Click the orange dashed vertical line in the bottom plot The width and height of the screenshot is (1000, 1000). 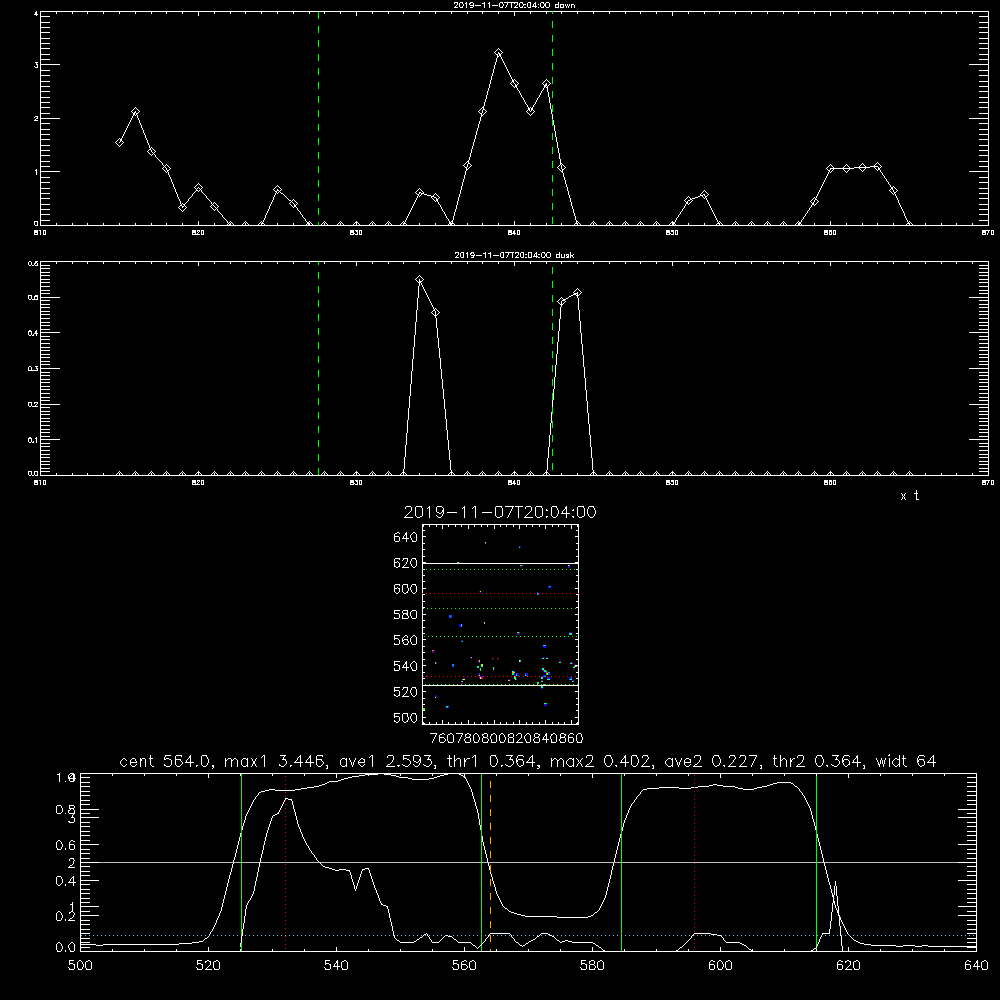pos(490,862)
